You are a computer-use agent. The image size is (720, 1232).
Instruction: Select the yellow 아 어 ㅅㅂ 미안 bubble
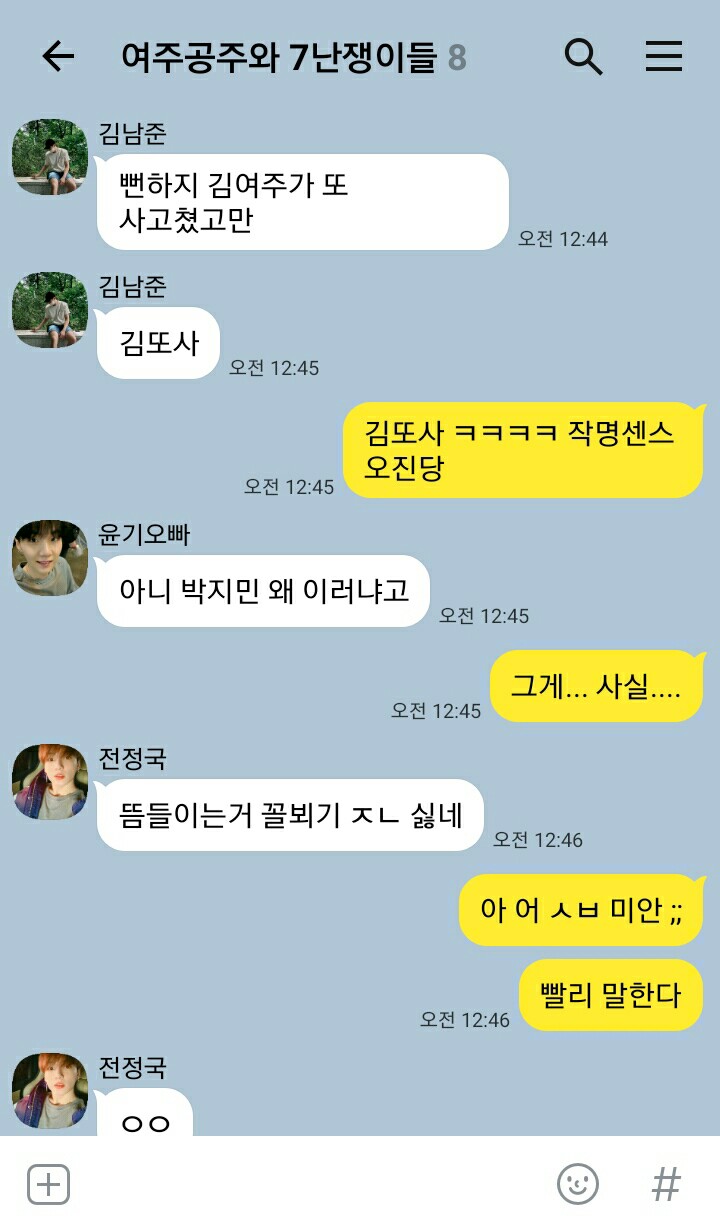coord(581,910)
